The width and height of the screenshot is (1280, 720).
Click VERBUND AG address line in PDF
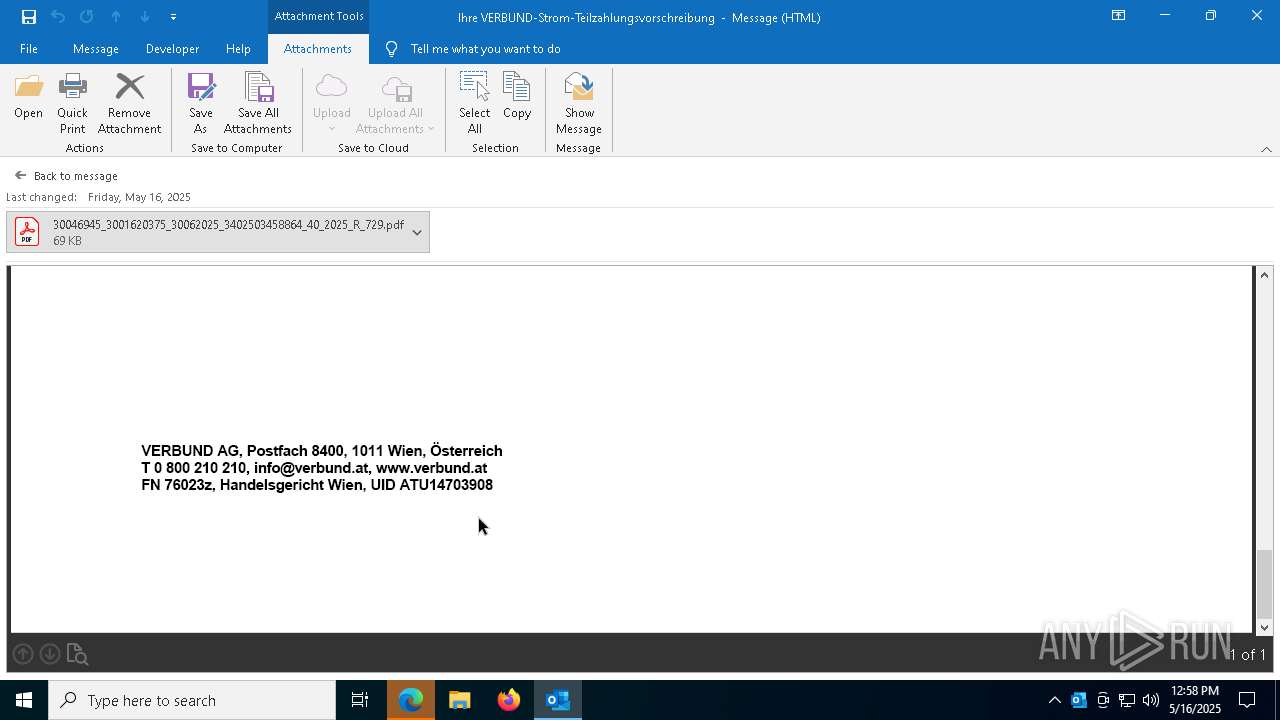(x=322, y=451)
